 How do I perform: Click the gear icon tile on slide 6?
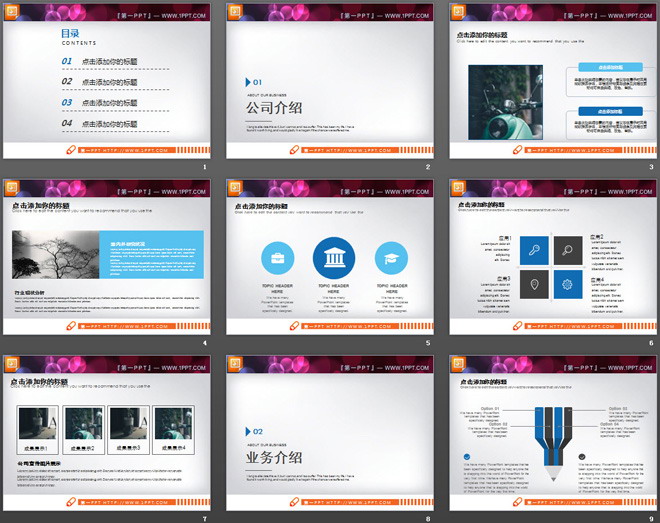(x=568, y=284)
